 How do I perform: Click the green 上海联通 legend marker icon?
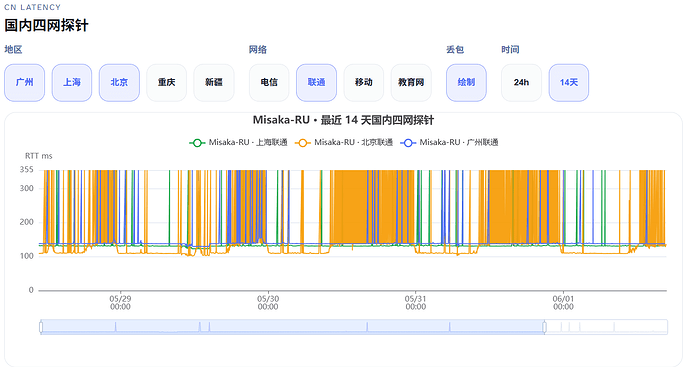pyautogui.click(x=197, y=143)
